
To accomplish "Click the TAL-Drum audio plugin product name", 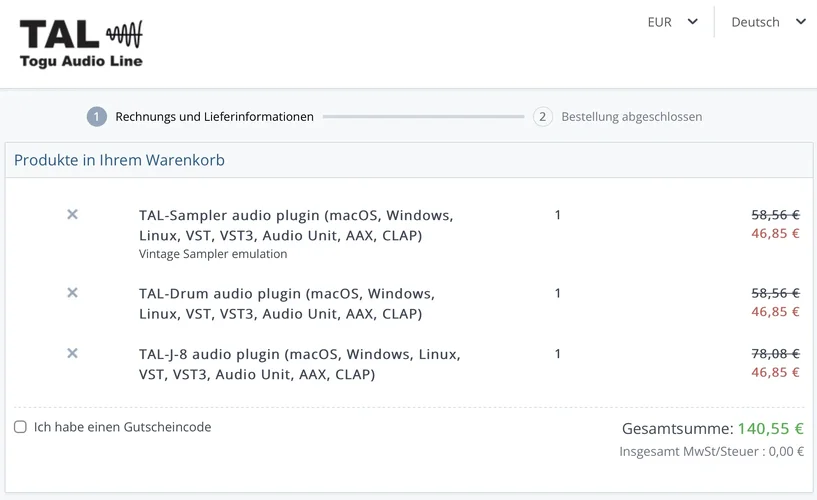I will click(x=286, y=304).
